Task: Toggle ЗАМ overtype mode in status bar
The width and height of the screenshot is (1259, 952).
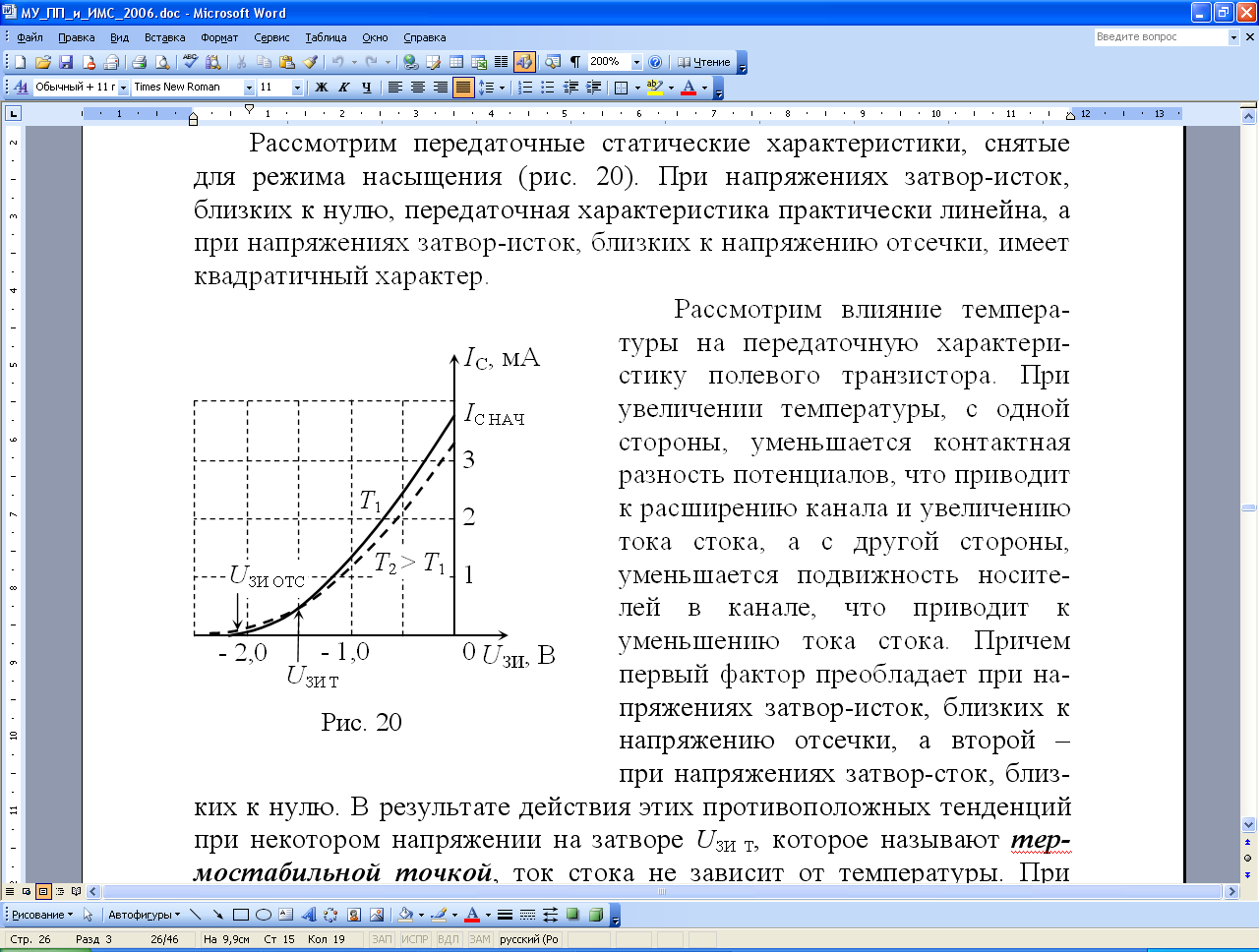Action: pyautogui.click(x=479, y=939)
